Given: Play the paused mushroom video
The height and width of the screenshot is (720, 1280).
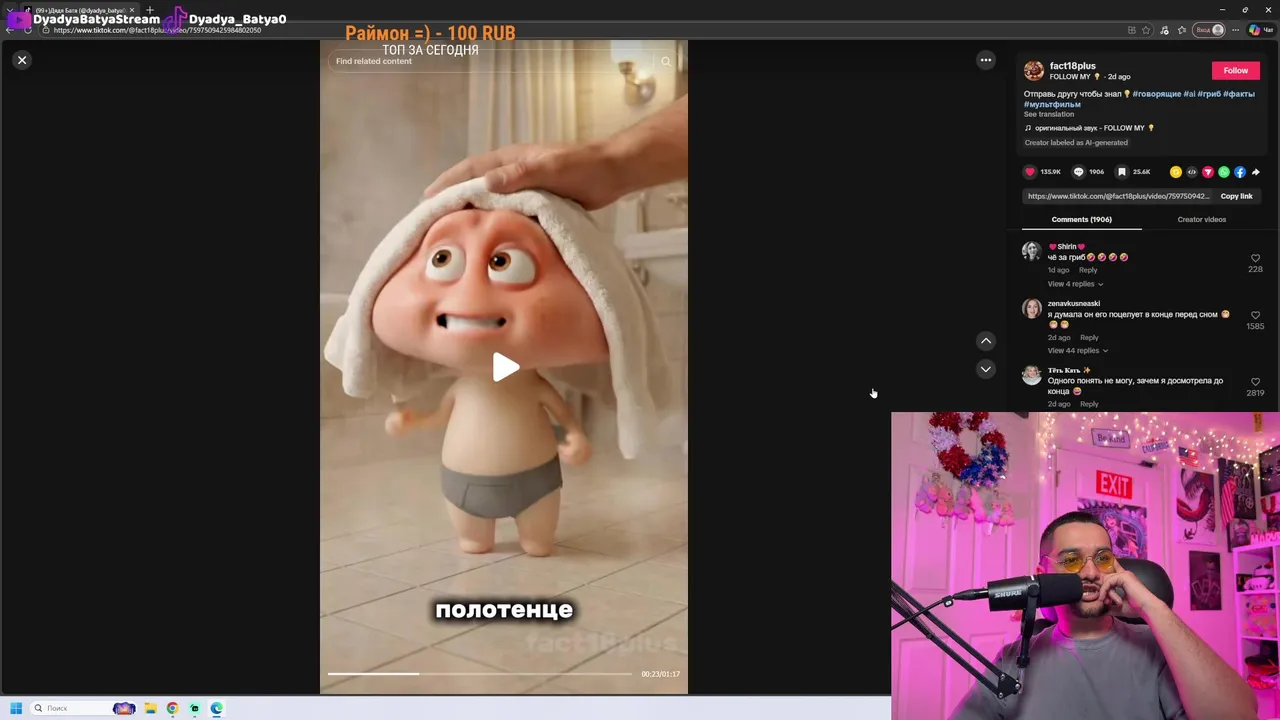Looking at the screenshot, I should 505,367.
